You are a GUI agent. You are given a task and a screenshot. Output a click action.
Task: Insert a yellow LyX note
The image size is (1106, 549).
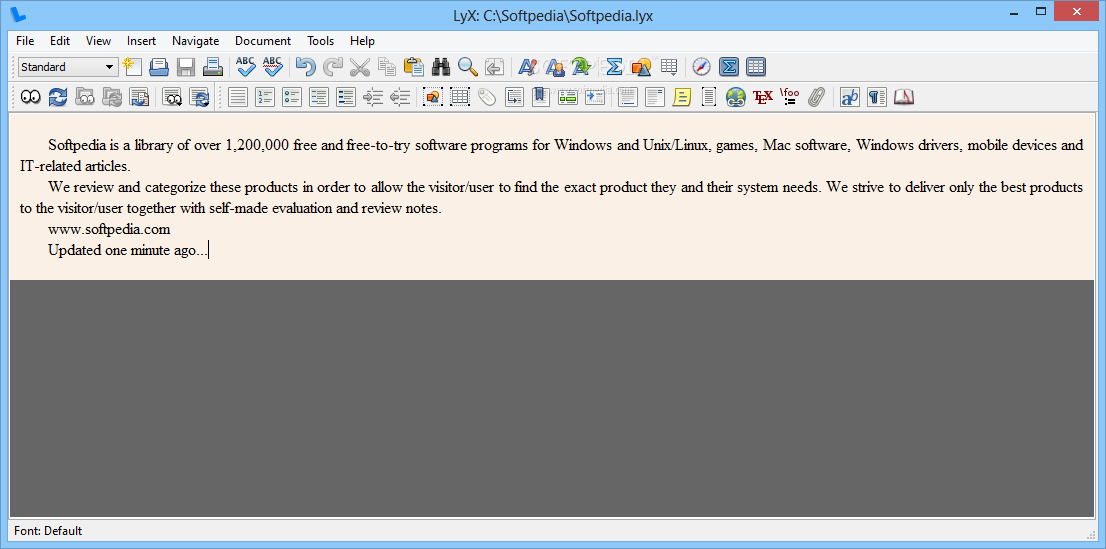[681, 97]
